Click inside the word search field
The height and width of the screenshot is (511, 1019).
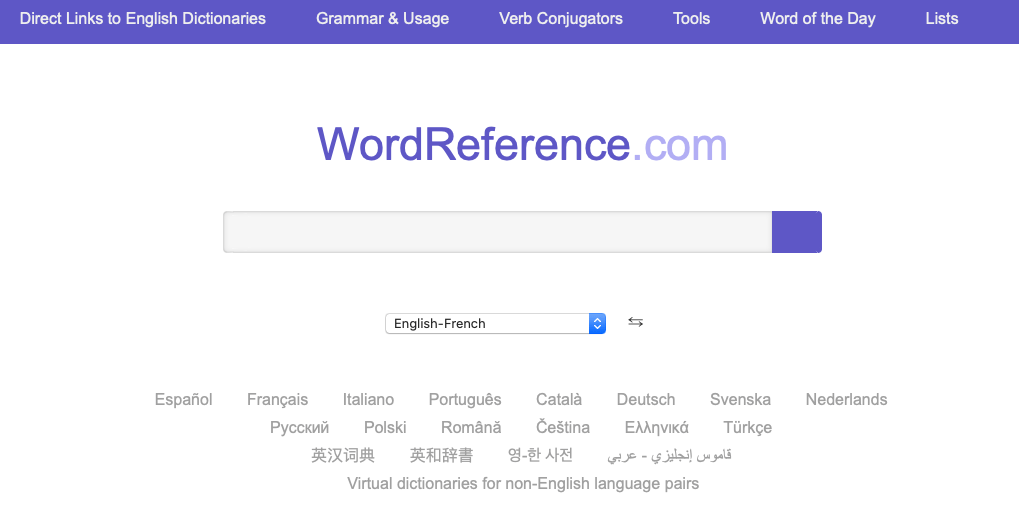tap(497, 232)
